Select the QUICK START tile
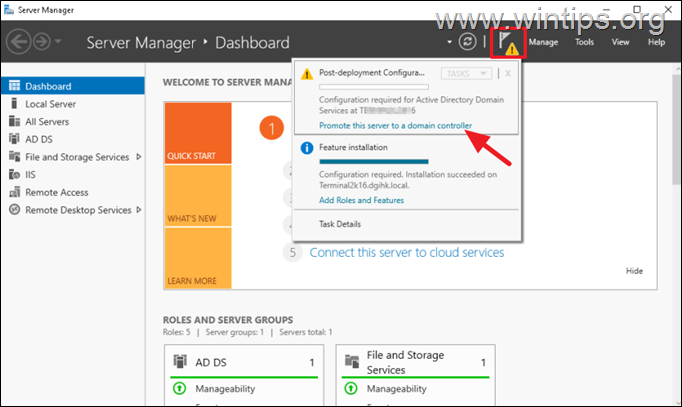This screenshot has height=407, width=682. [198, 133]
